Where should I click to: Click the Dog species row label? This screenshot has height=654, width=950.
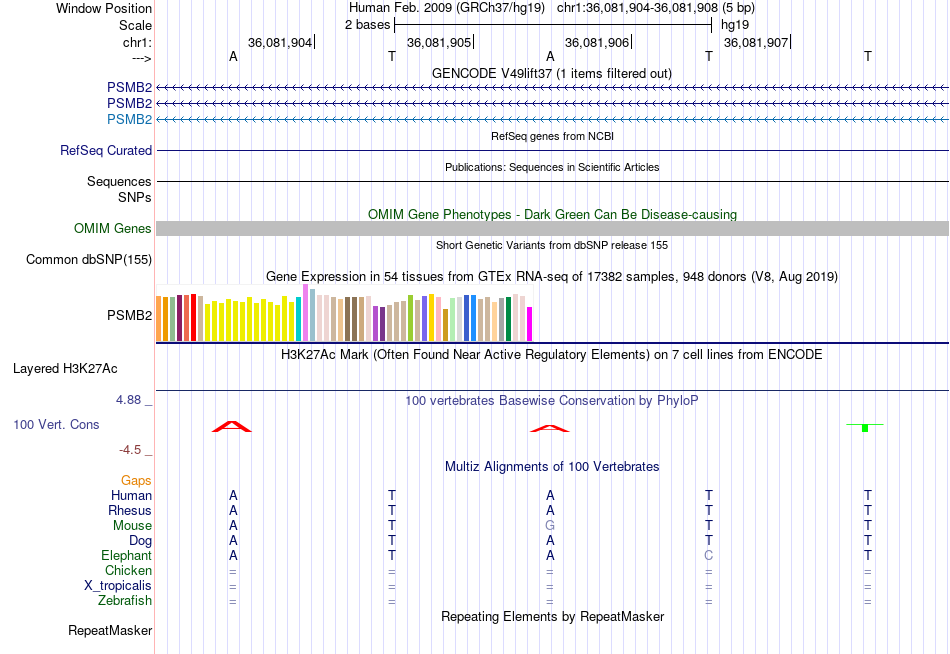pyautogui.click(x=141, y=541)
